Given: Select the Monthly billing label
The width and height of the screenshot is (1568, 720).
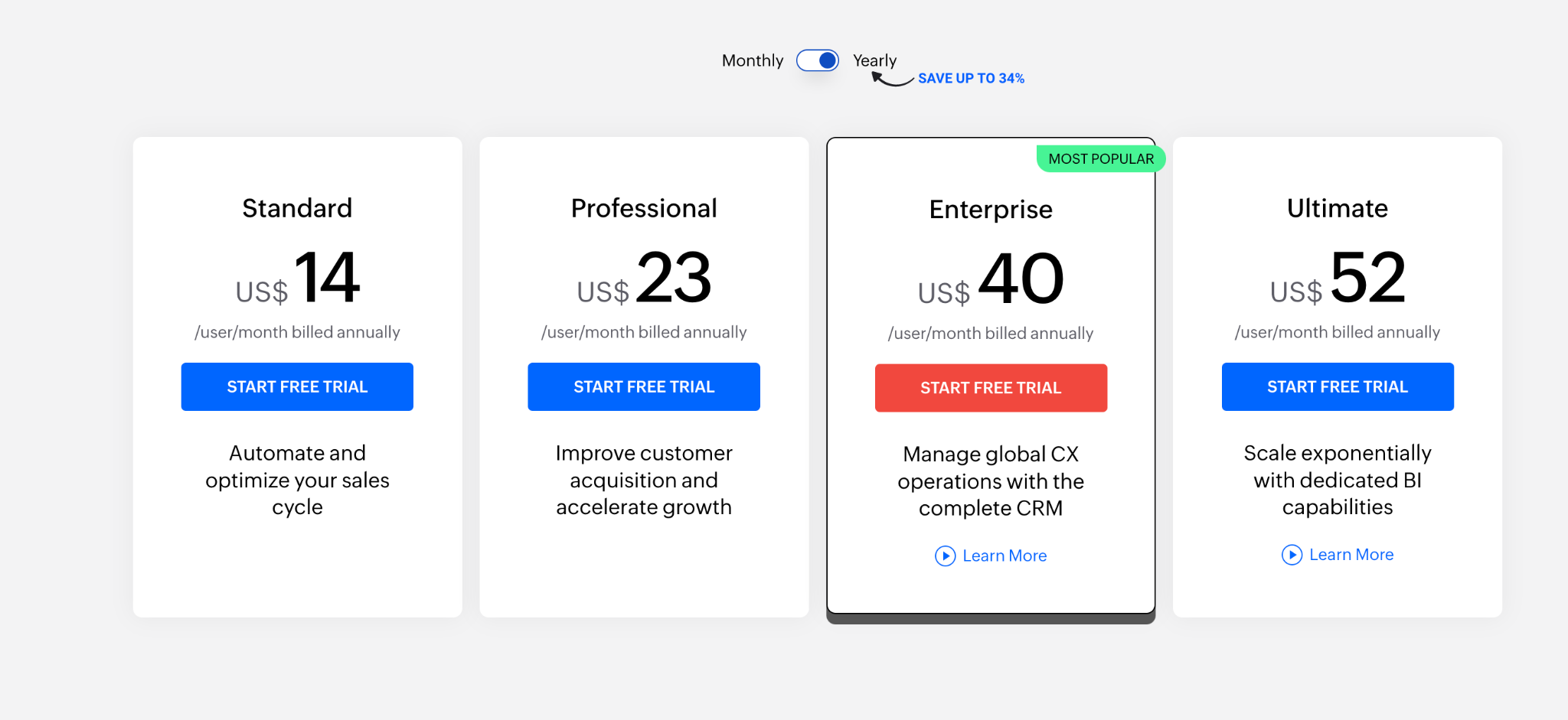Looking at the screenshot, I should click(x=752, y=60).
